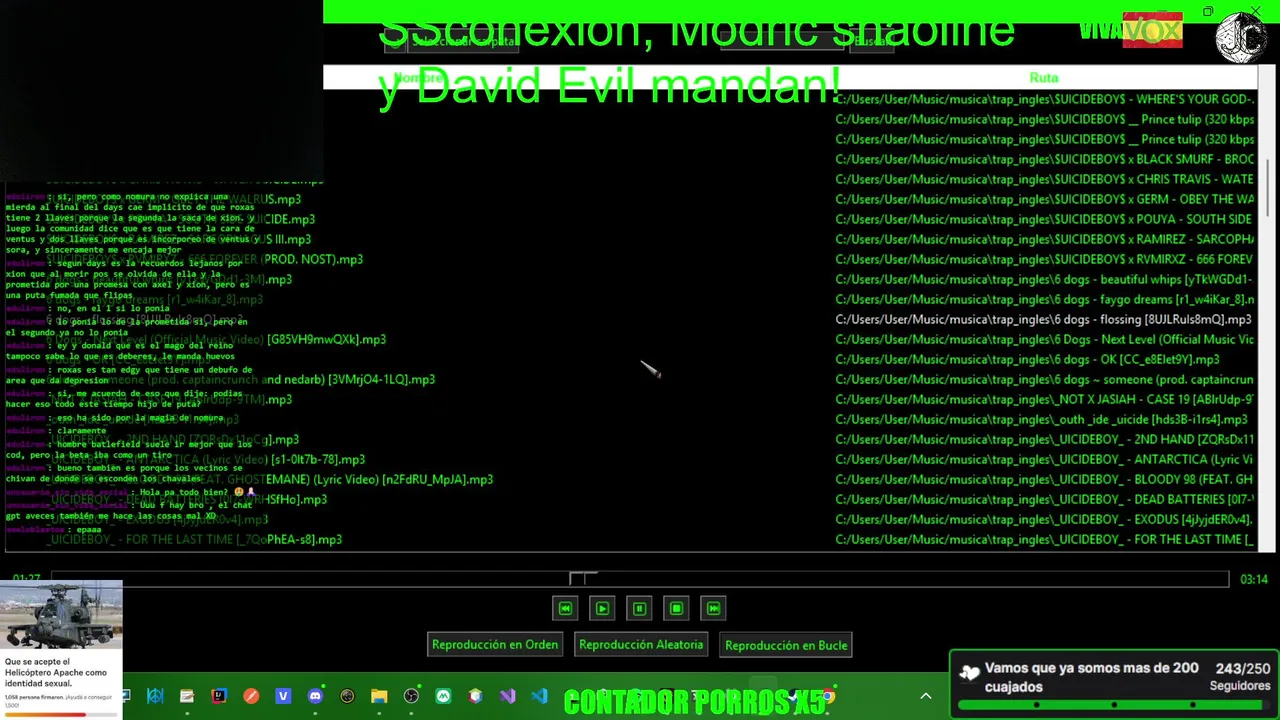1280x720 pixels.
Task: Select path row _UICIDEBOY_ - ANTARCTICA
Action: (x=1045, y=459)
